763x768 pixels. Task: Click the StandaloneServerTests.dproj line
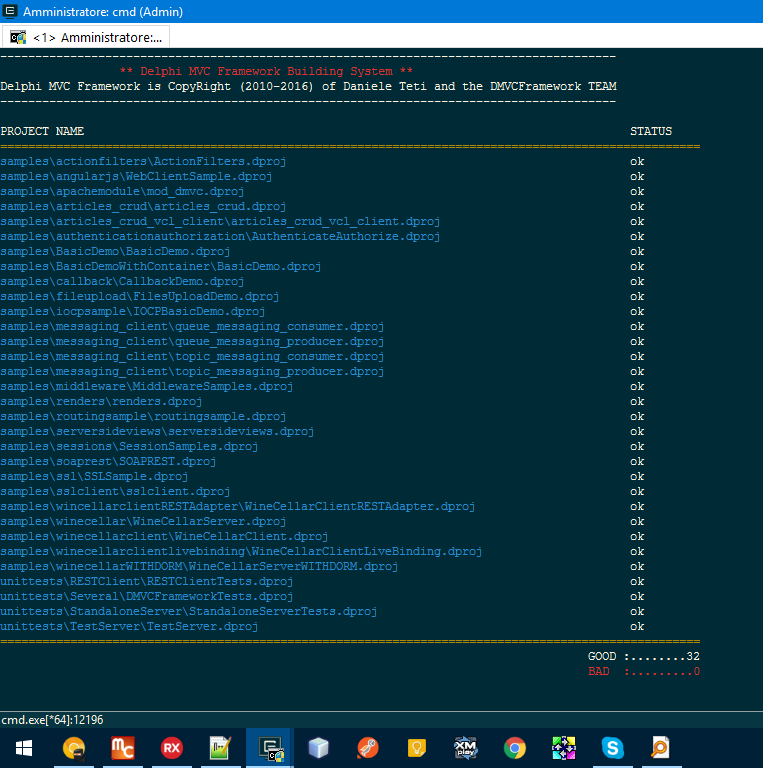(189, 612)
